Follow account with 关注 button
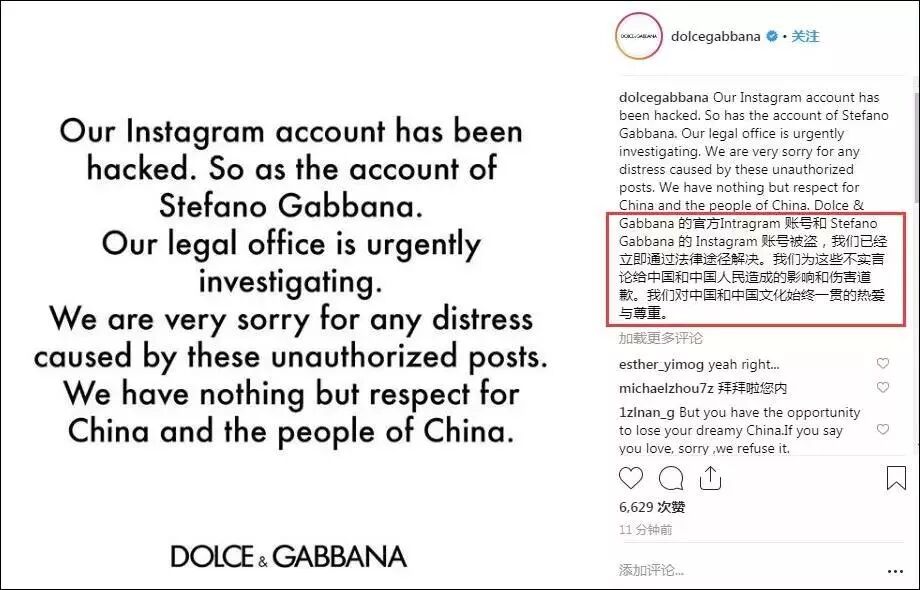Image resolution: width=920 pixels, height=590 pixels. click(805, 36)
